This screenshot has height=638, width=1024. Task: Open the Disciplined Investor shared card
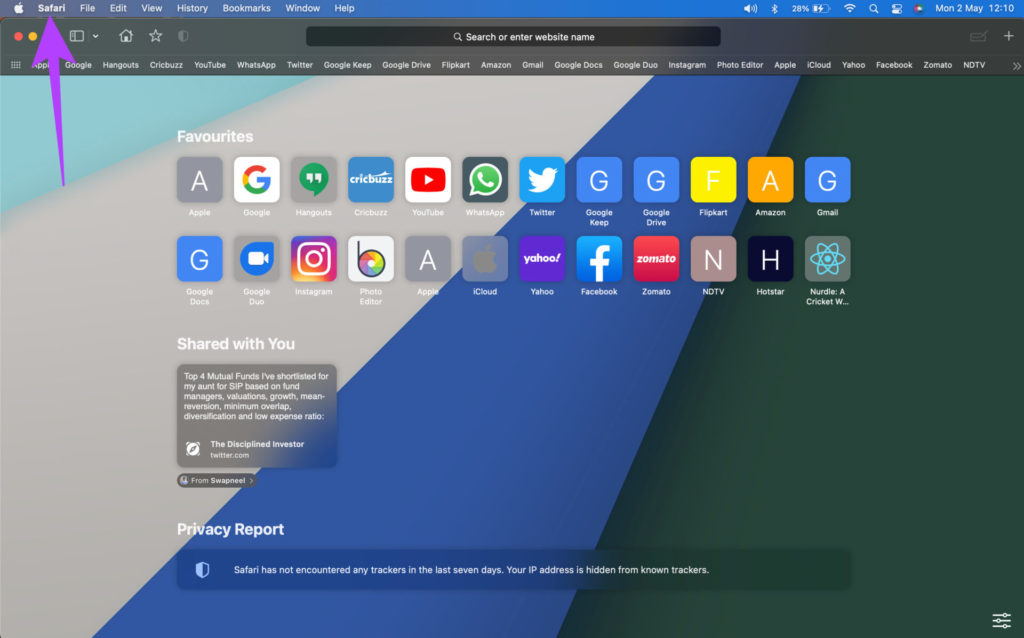[257, 415]
